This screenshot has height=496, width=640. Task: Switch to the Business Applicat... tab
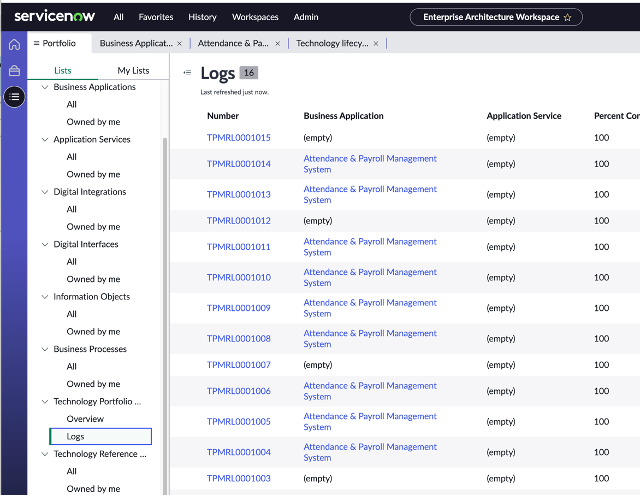click(x=136, y=43)
